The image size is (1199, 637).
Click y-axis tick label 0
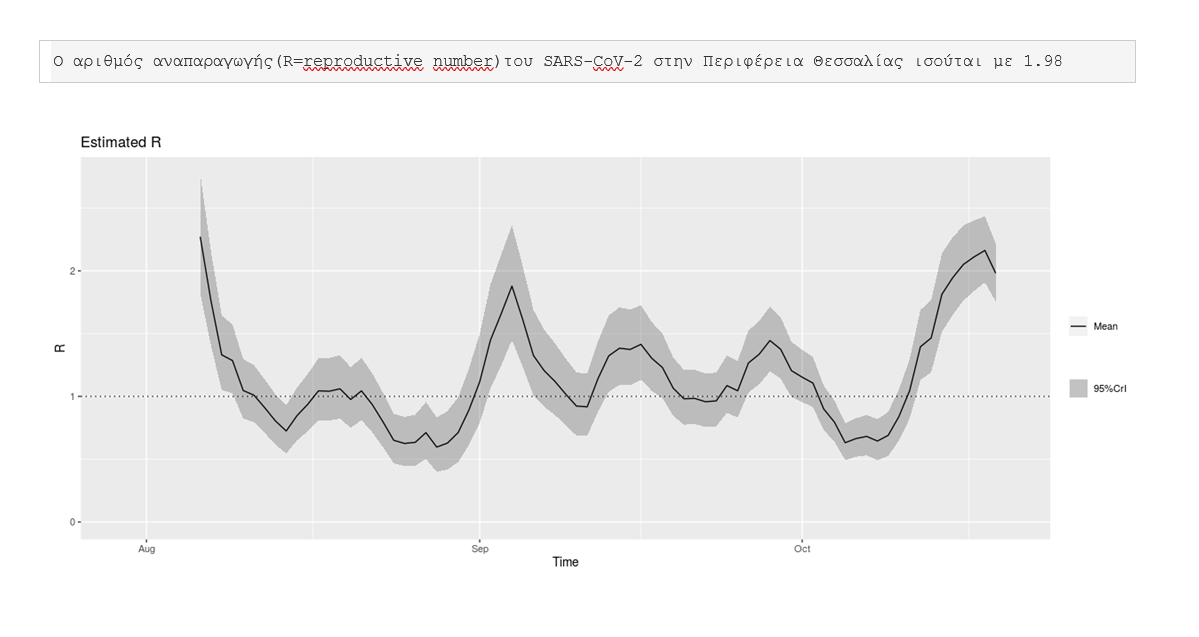click(73, 522)
